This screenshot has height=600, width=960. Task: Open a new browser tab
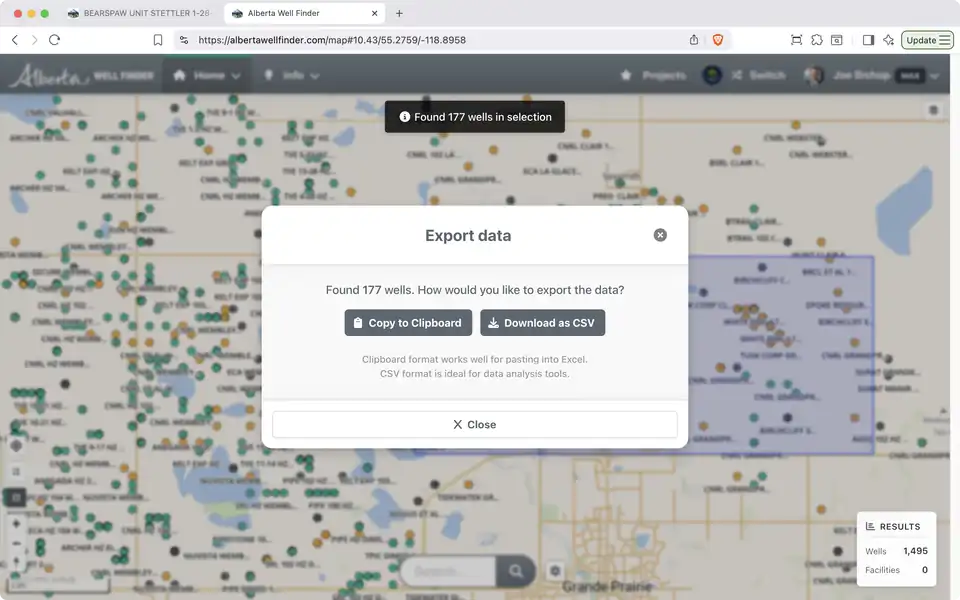coord(399,13)
